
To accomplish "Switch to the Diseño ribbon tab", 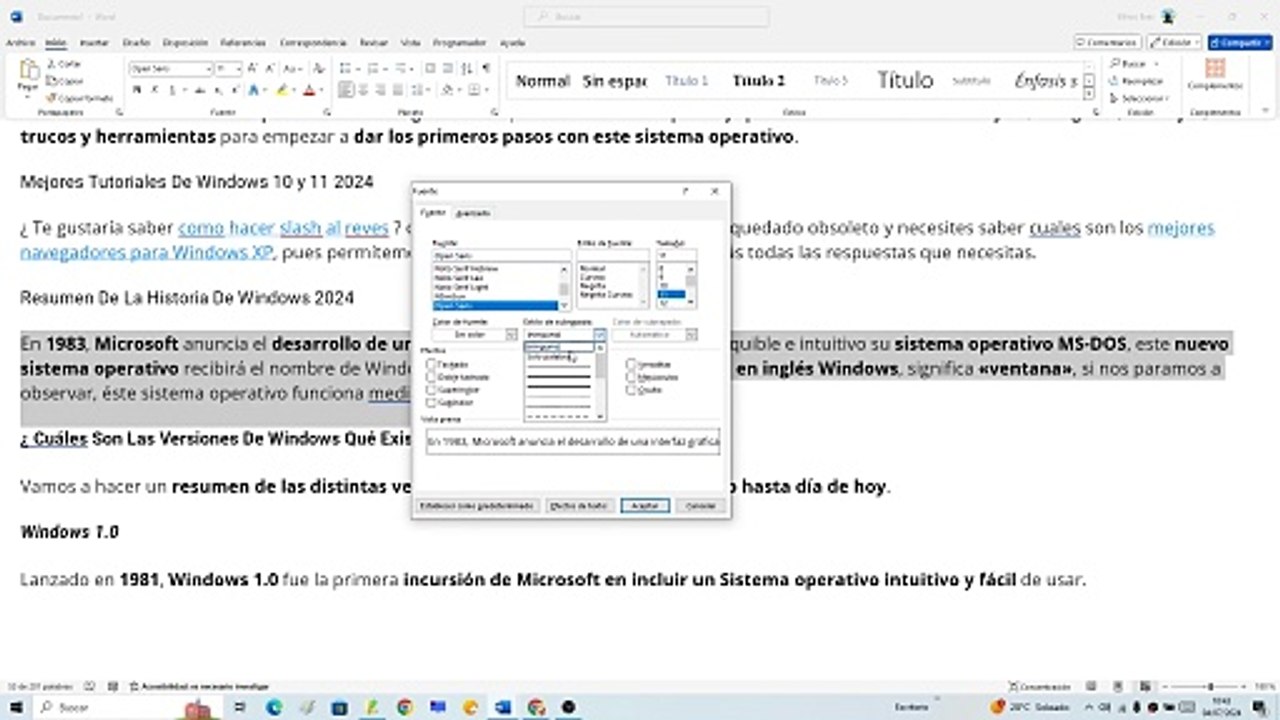I will pyautogui.click(x=136, y=43).
